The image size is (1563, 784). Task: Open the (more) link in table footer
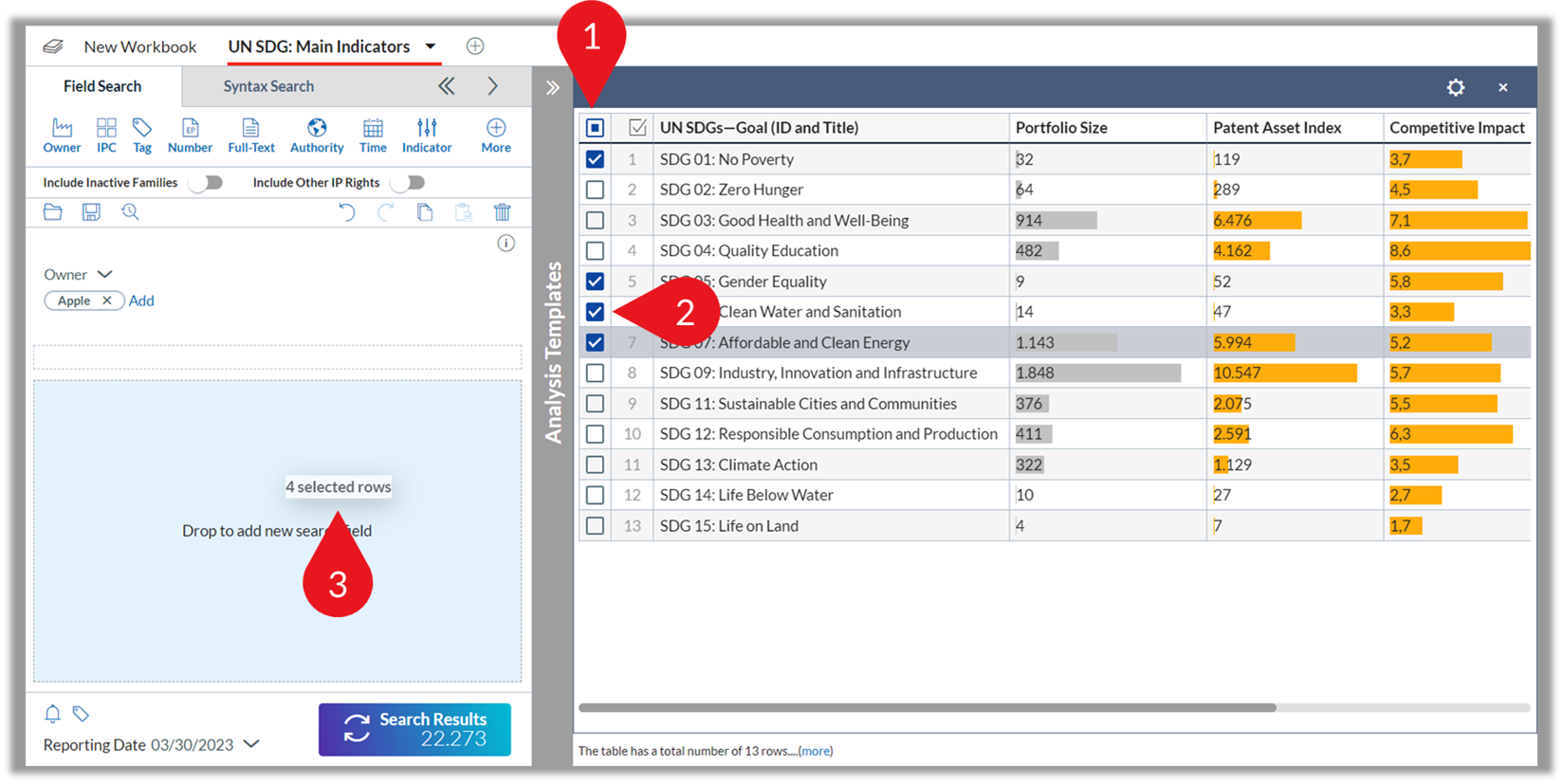(816, 751)
